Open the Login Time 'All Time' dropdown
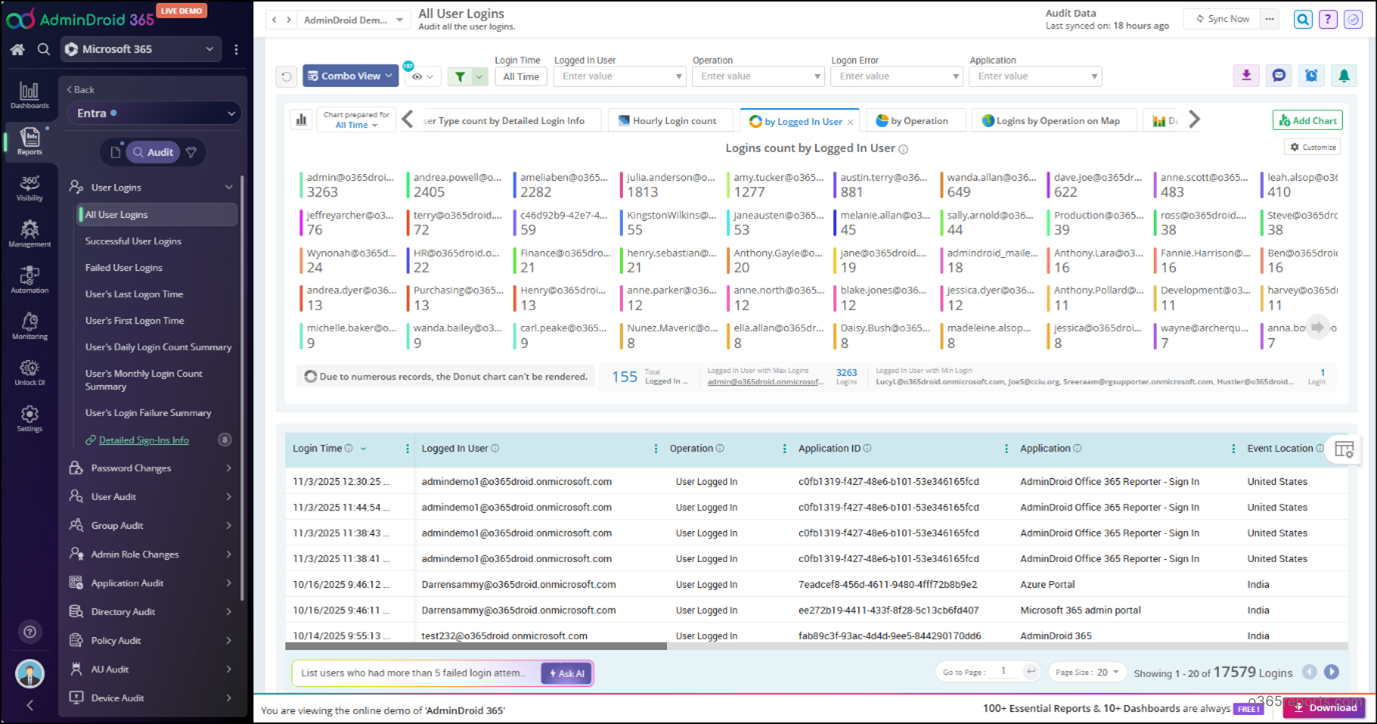 [x=520, y=75]
